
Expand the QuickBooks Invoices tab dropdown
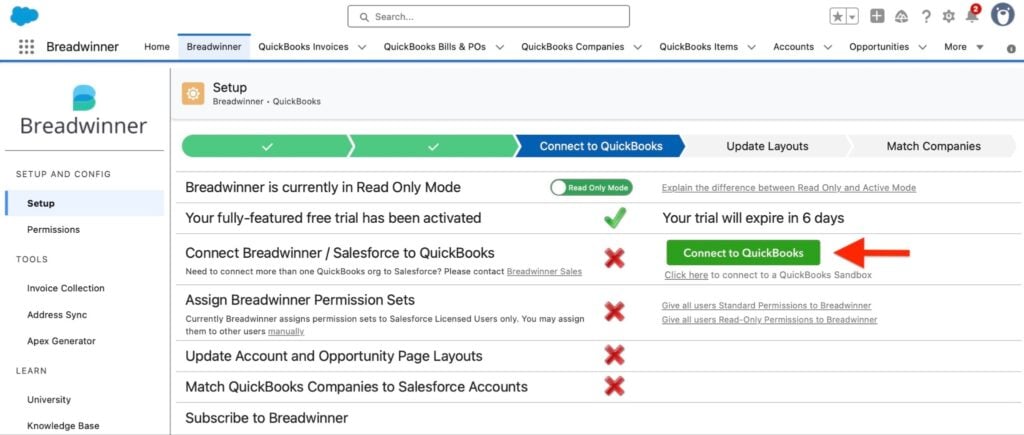tap(362, 47)
